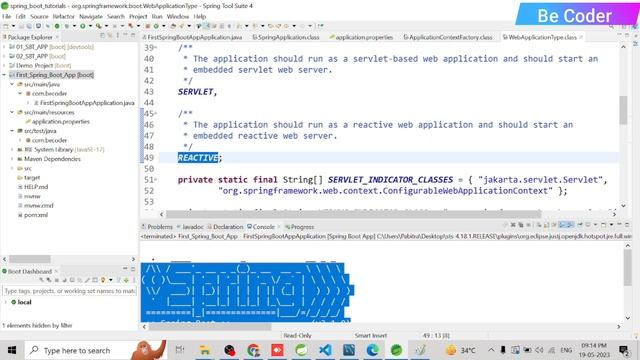This screenshot has width=640, height=360.
Task: Expand the Maven Dependencies node
Action: point(12,159)
